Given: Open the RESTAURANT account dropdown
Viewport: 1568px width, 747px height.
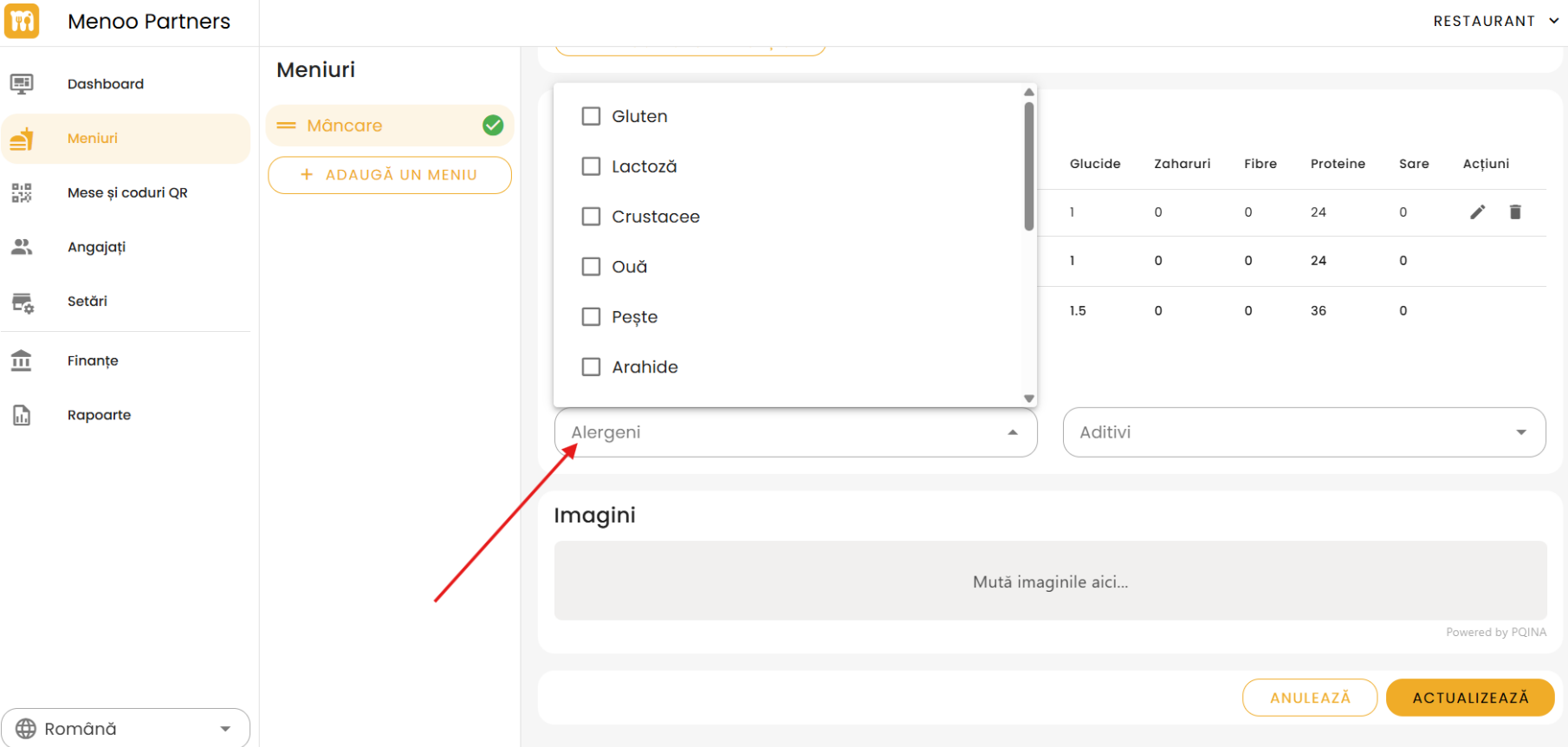Looking at the screenshot, I should (1495, 21).
